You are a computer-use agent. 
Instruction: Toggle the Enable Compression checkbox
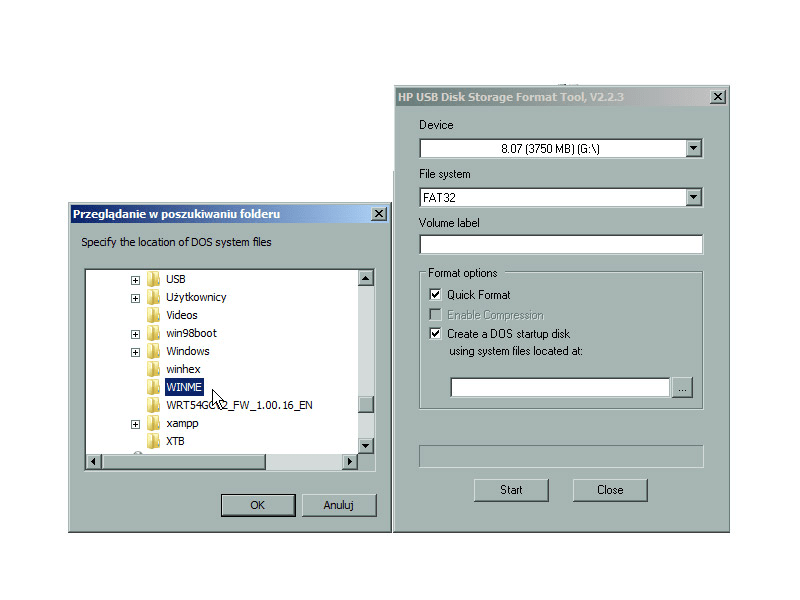tap(435, 314)
